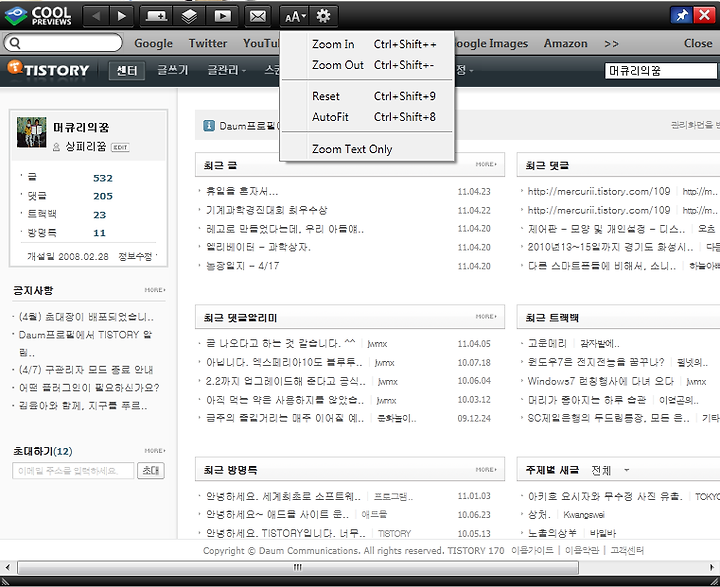Click 고객센터 footer link
720x587 pixels.
627,551
